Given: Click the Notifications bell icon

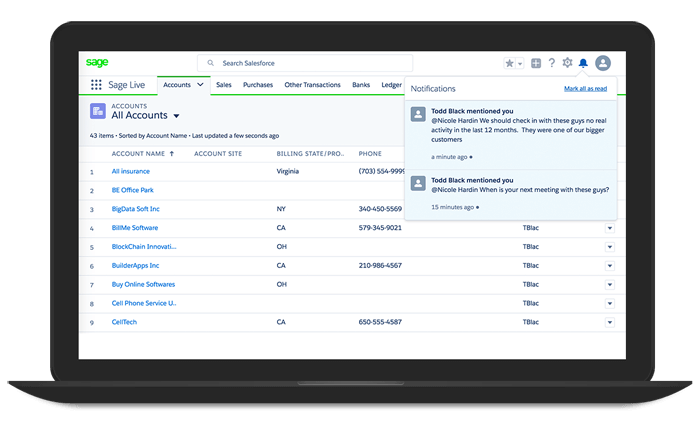Looking at the screenshot, I should 583,63.
